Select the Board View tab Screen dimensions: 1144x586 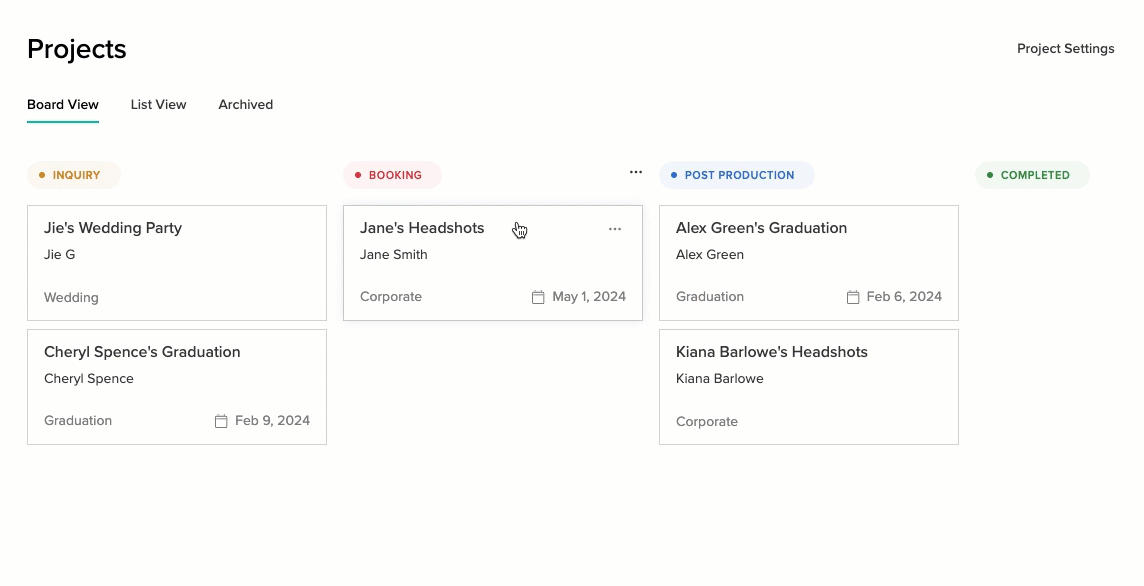(62, 104)
